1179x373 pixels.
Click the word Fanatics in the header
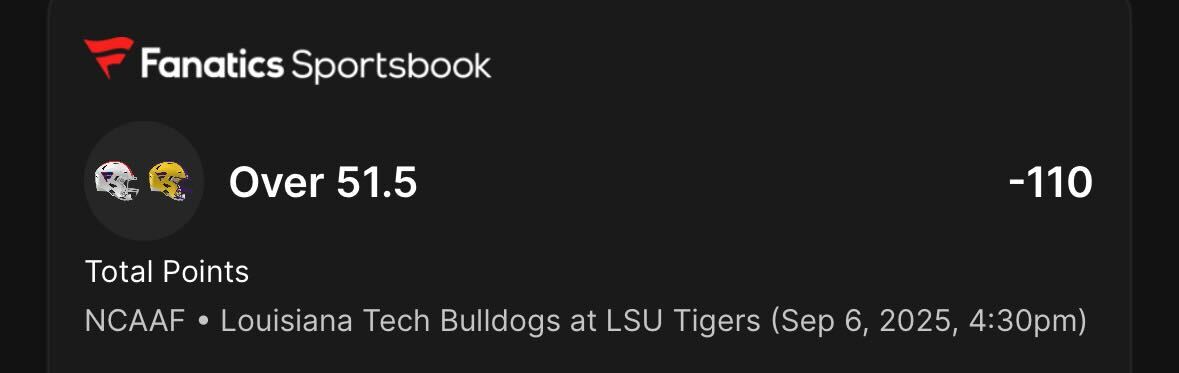(212, 63)
